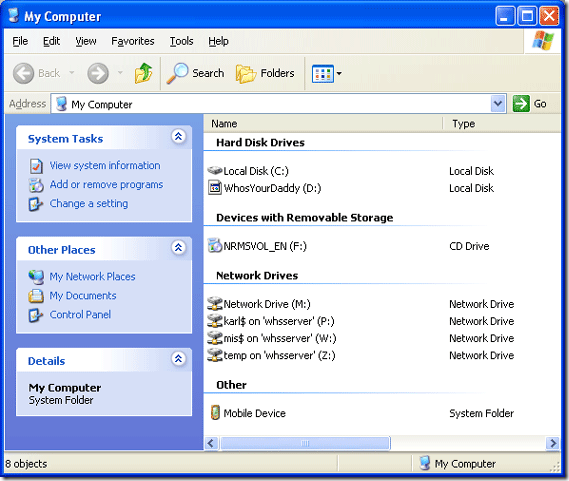Image resolution: width=569 pixels, height=481 pixels.
Task: Click My Computer icon in address bar
Action: (x=61, y=104)
